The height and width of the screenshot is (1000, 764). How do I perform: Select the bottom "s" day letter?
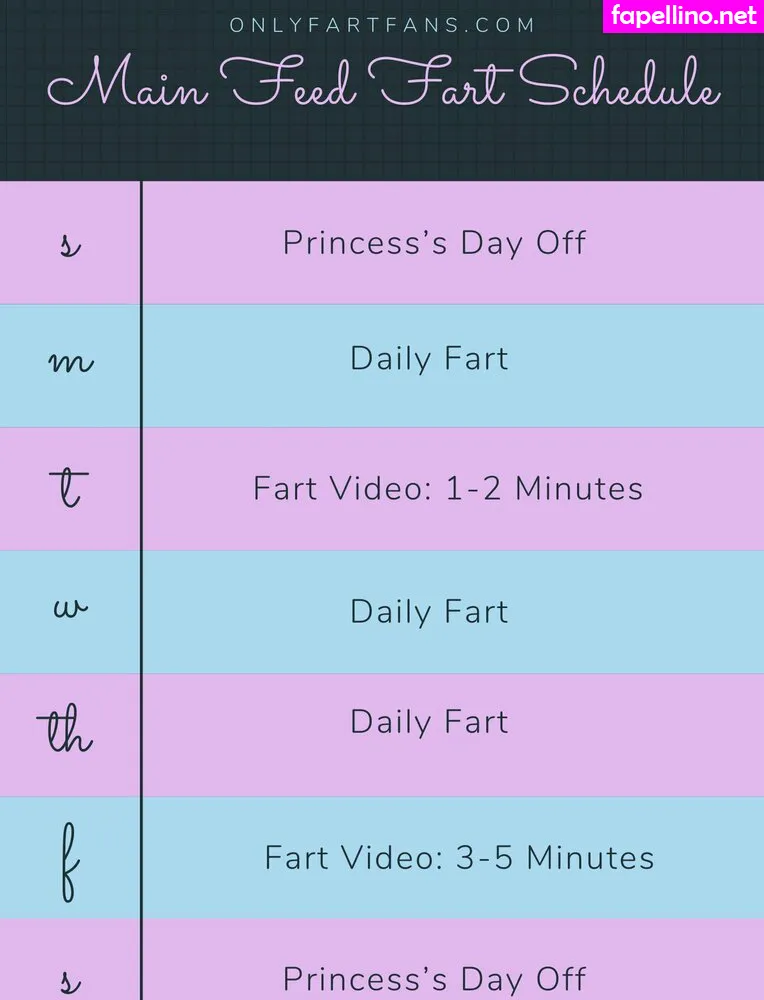click(69, 980)
